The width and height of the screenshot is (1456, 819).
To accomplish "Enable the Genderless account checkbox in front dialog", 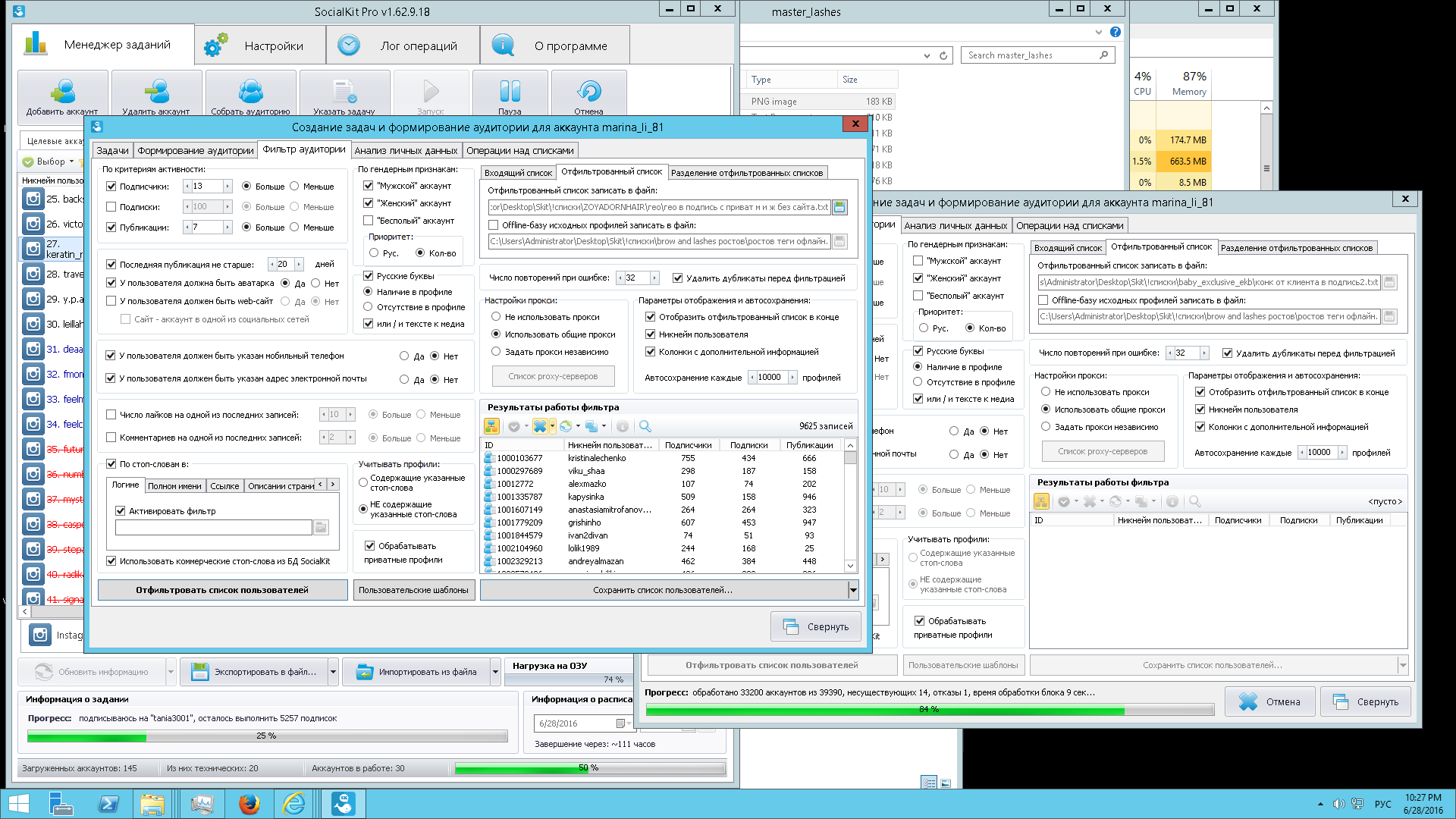I will (369, 221).
